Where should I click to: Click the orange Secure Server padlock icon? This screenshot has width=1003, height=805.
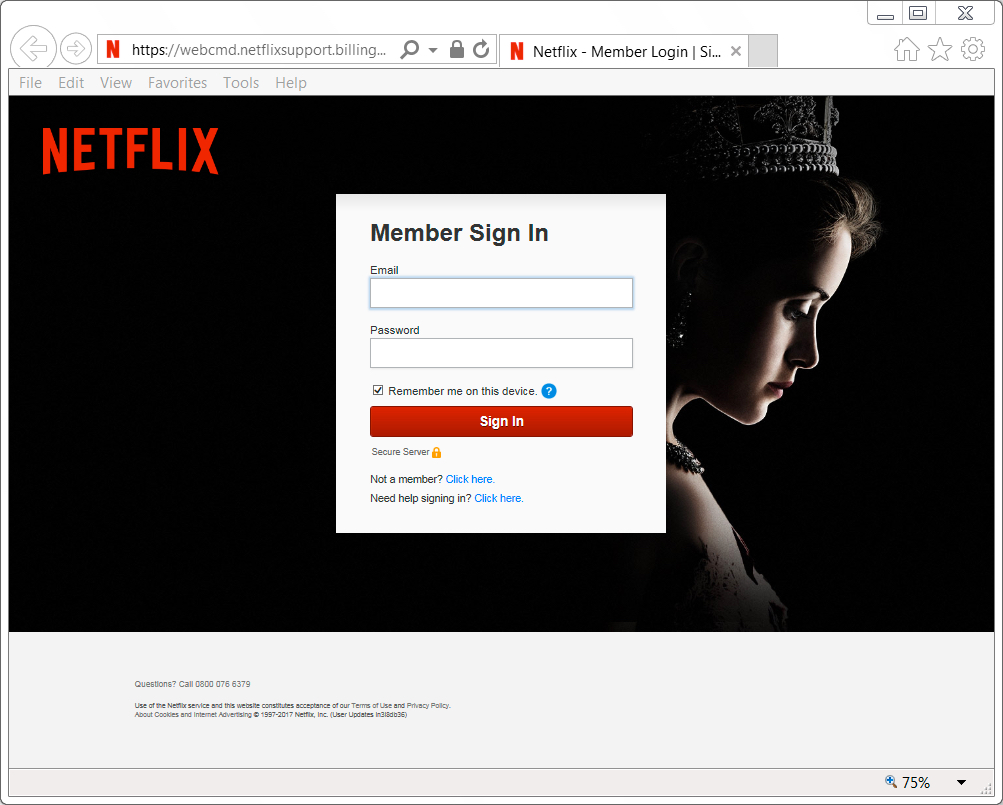(437, 452)
